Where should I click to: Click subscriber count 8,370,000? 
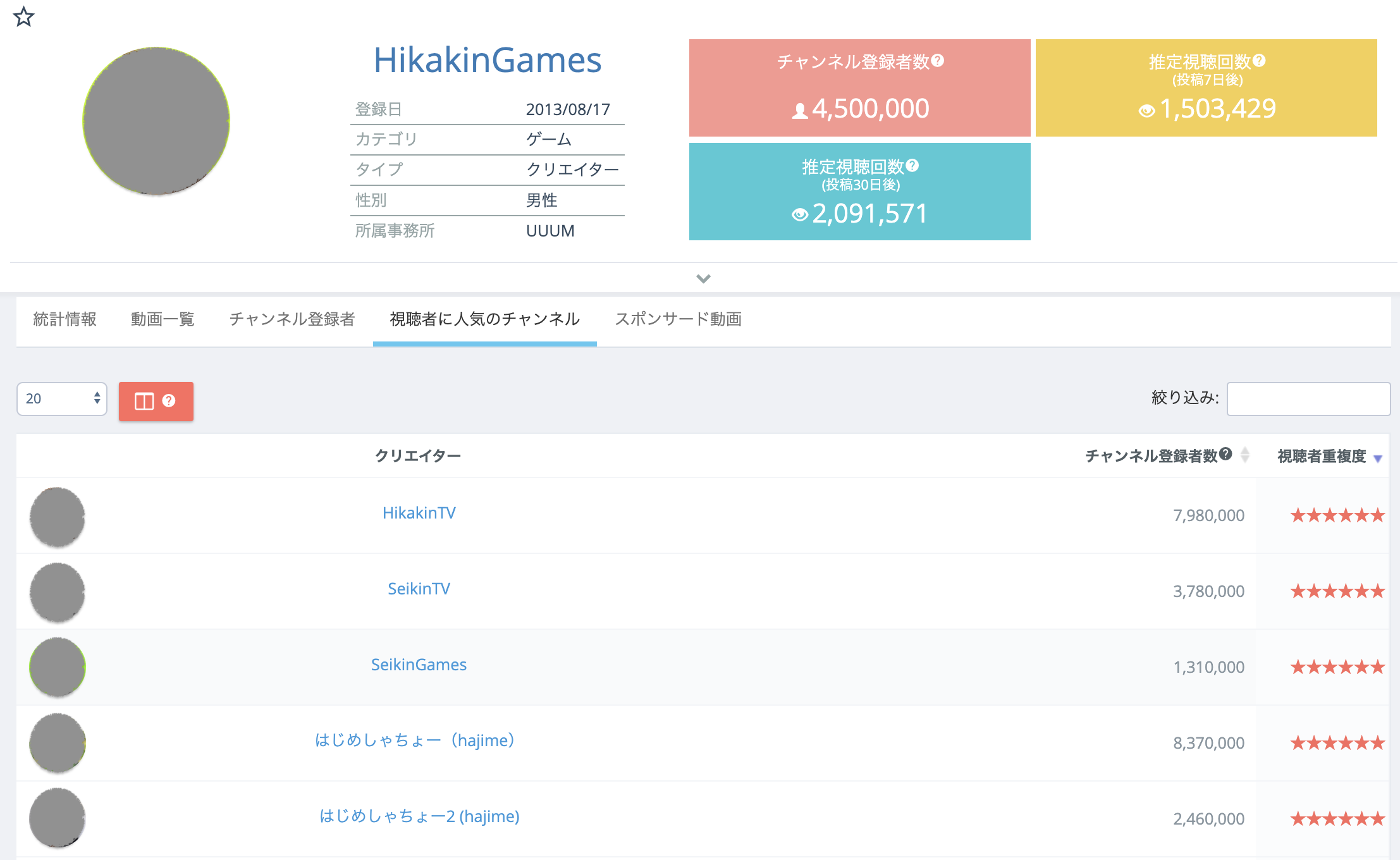(x=1208, y=743)
